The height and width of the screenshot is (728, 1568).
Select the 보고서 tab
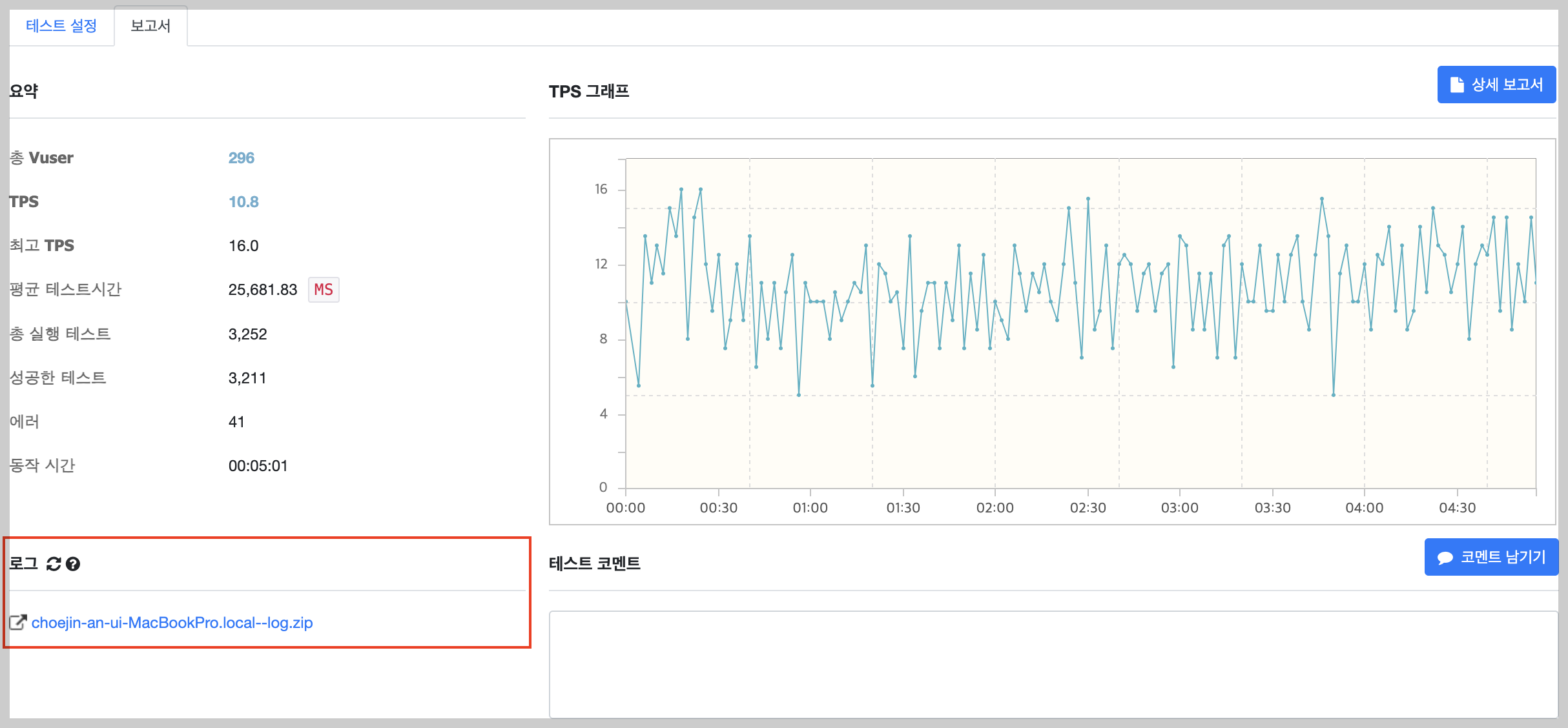[x=150, y=26]
